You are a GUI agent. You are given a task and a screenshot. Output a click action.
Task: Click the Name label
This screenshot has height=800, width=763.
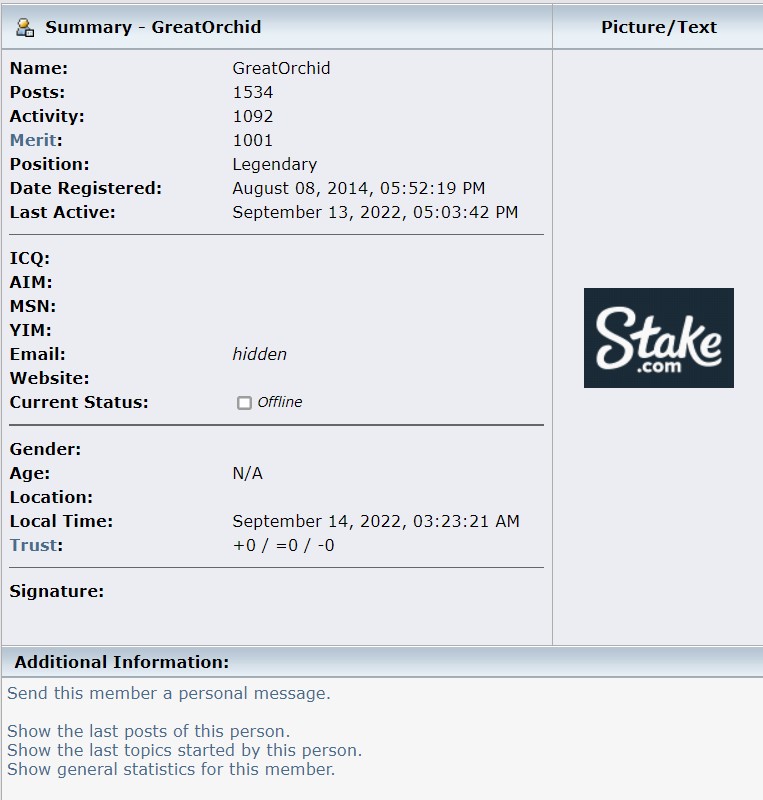coord(39,68)
